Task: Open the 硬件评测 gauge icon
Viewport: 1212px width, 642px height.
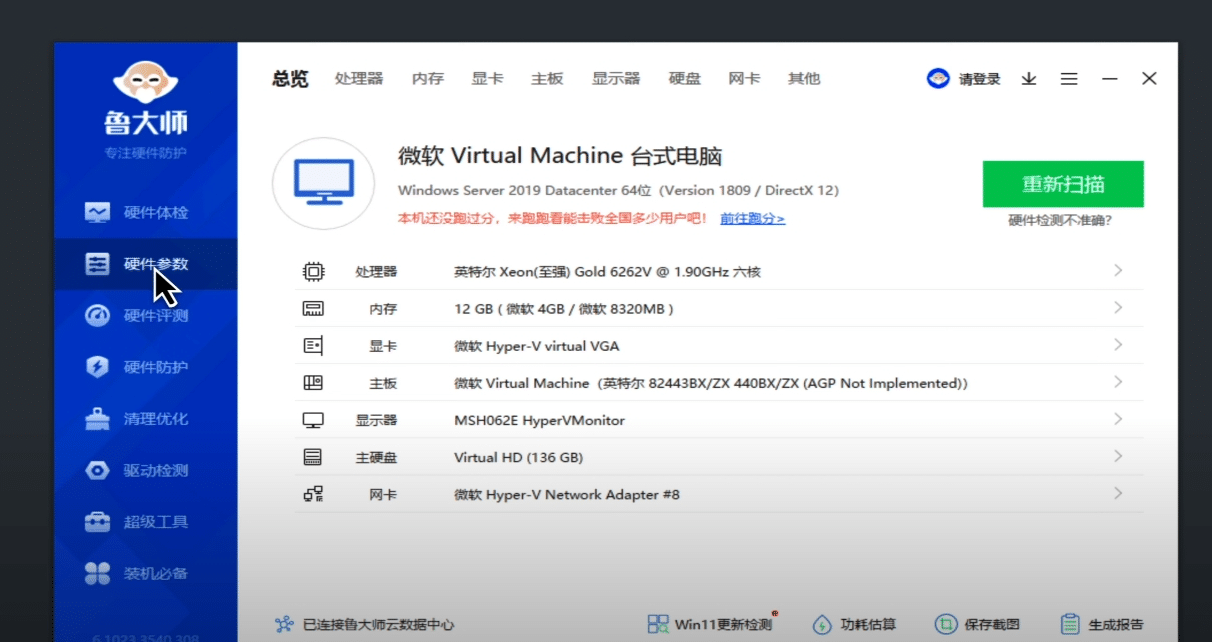Action: [x=97, y=316]
